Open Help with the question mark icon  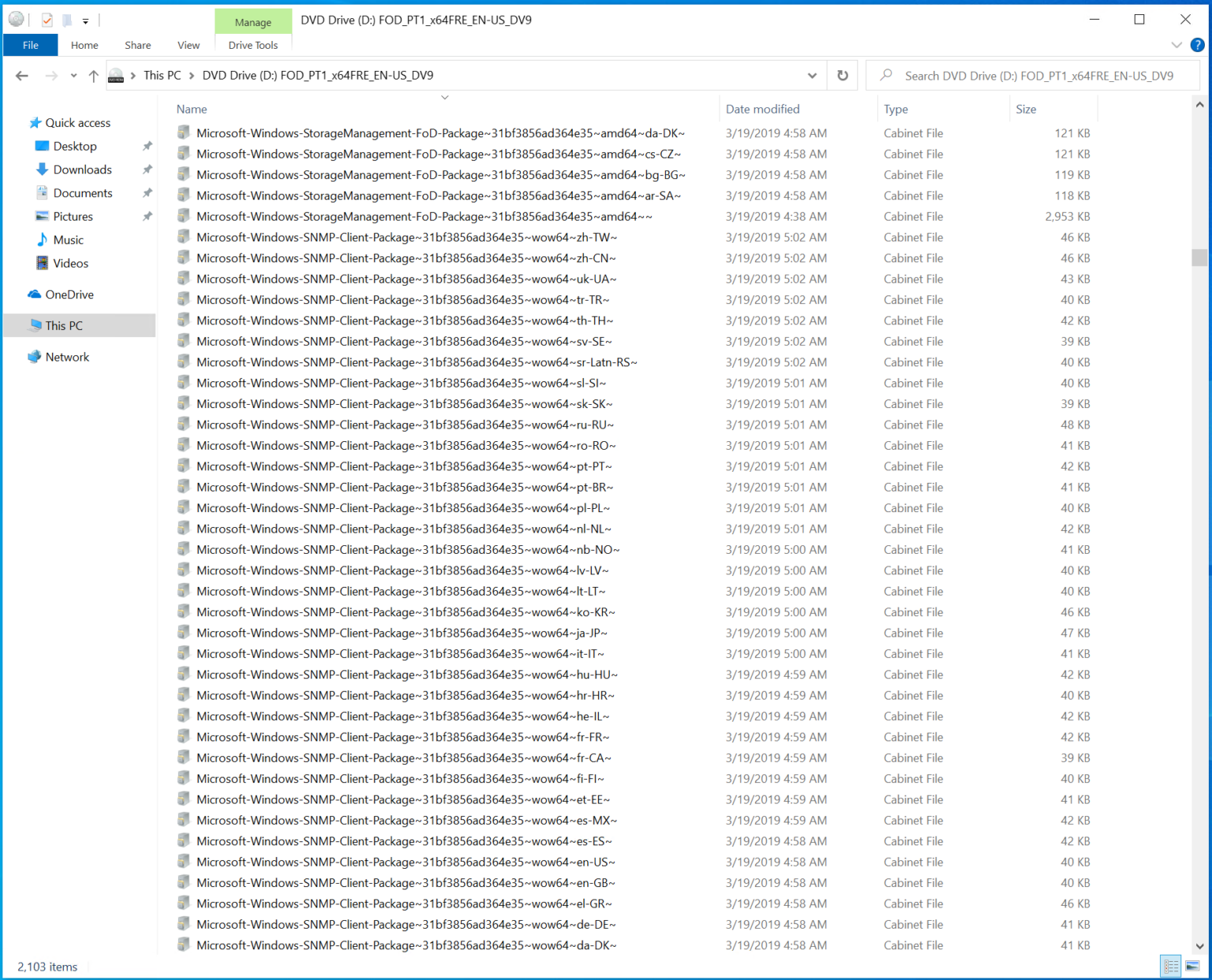click(x=1198, y=45)
